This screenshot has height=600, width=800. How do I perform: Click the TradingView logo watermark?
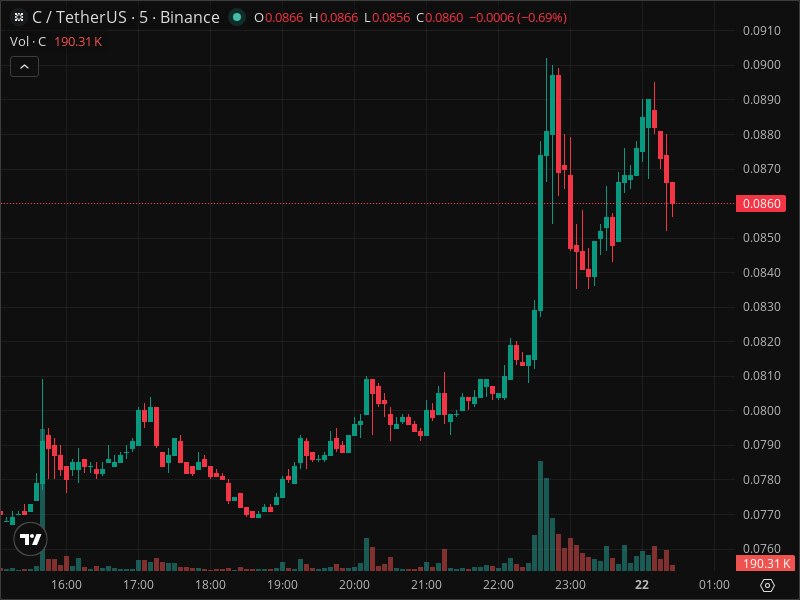click(x=30, y=540)
